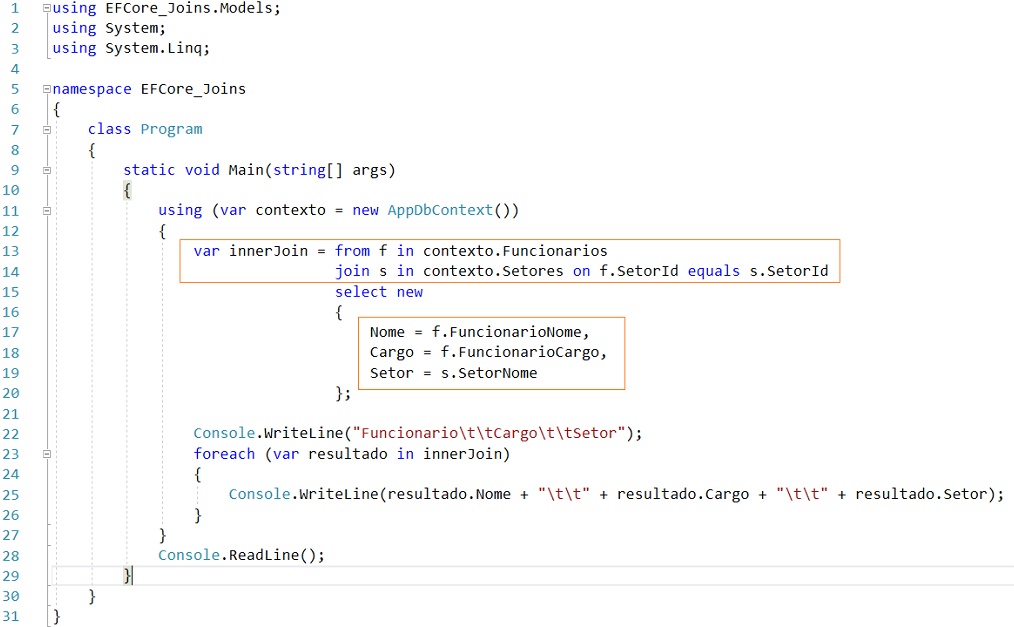
Task: Collapse the Program class region
Action: click(x=45, y=129)
